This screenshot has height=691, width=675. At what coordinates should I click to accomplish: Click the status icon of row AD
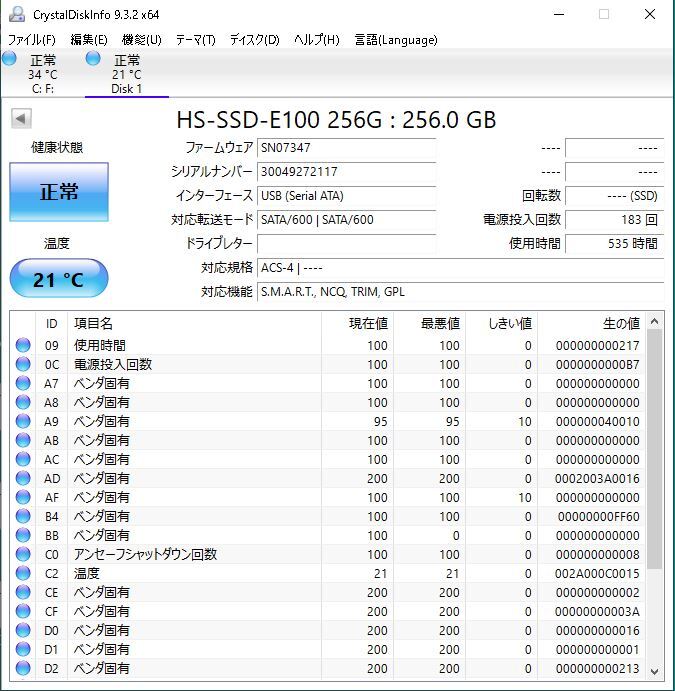(23, 478)
